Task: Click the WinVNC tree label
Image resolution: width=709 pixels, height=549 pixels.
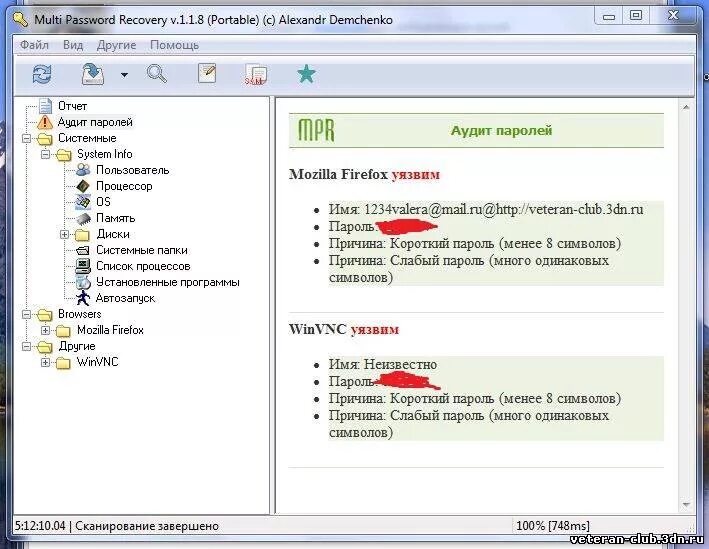Action: coord(97,362)
